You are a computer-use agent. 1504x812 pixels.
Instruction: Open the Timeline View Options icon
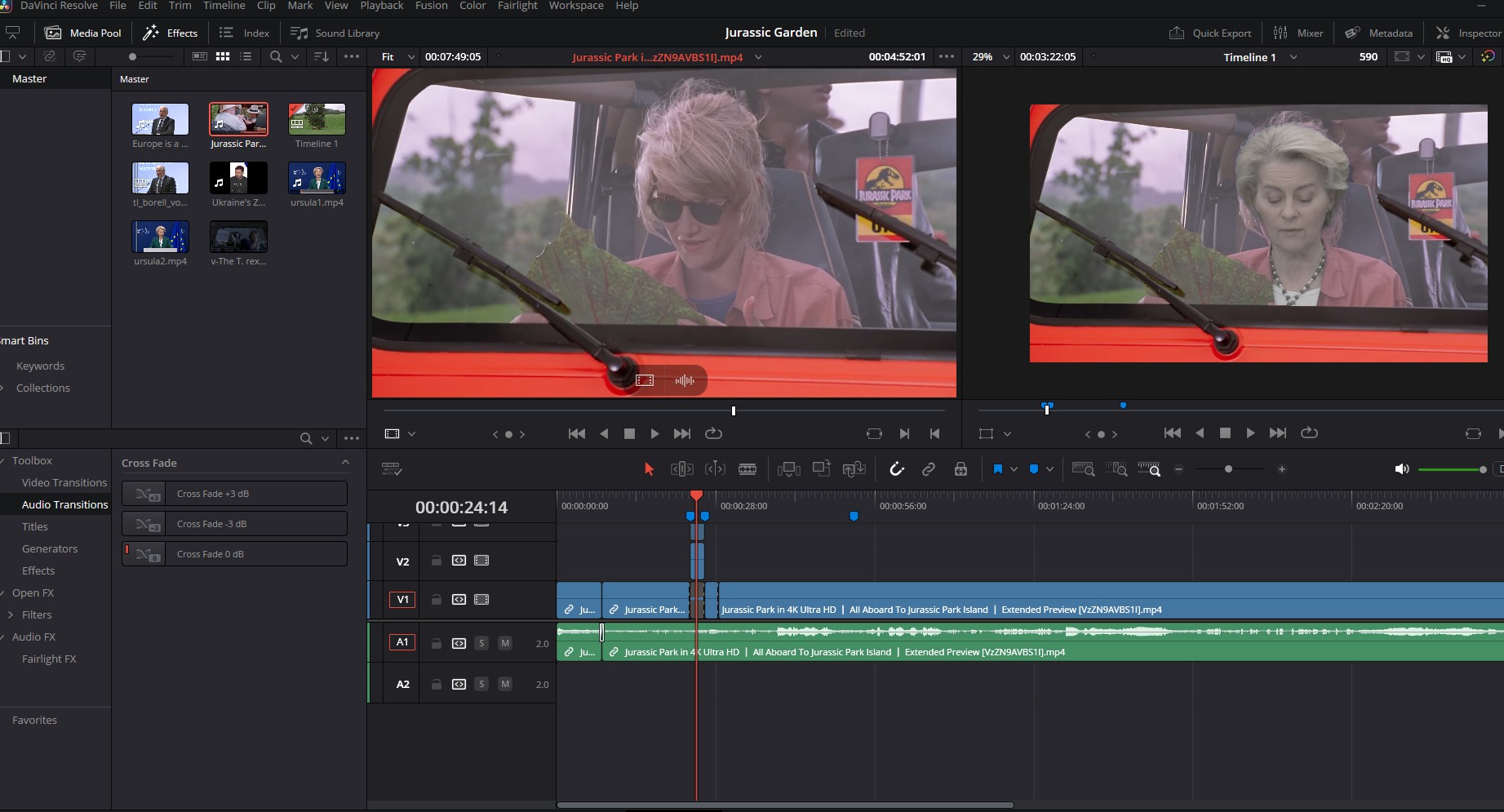(x=392, y=469)
